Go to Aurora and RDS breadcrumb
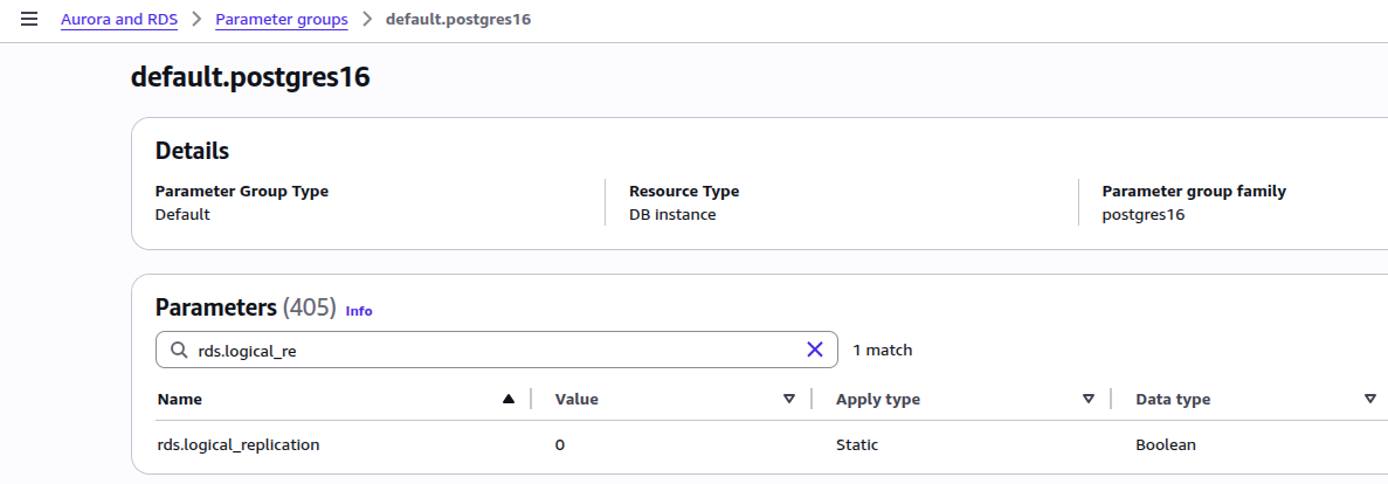1388x484 pixels. pyautogui.click(x=119, y=19)
